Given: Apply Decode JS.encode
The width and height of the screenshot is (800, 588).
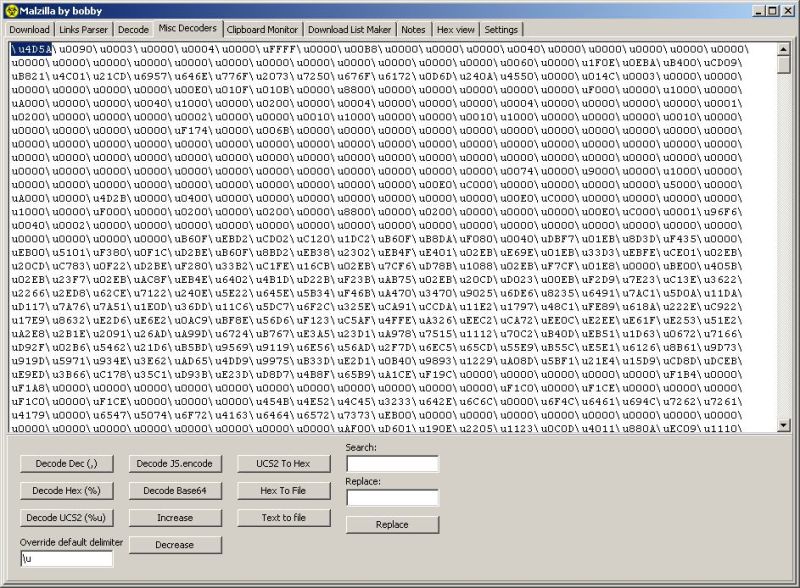Looking at the screenshot, I should pyautogui.click(x=175, y=463).
